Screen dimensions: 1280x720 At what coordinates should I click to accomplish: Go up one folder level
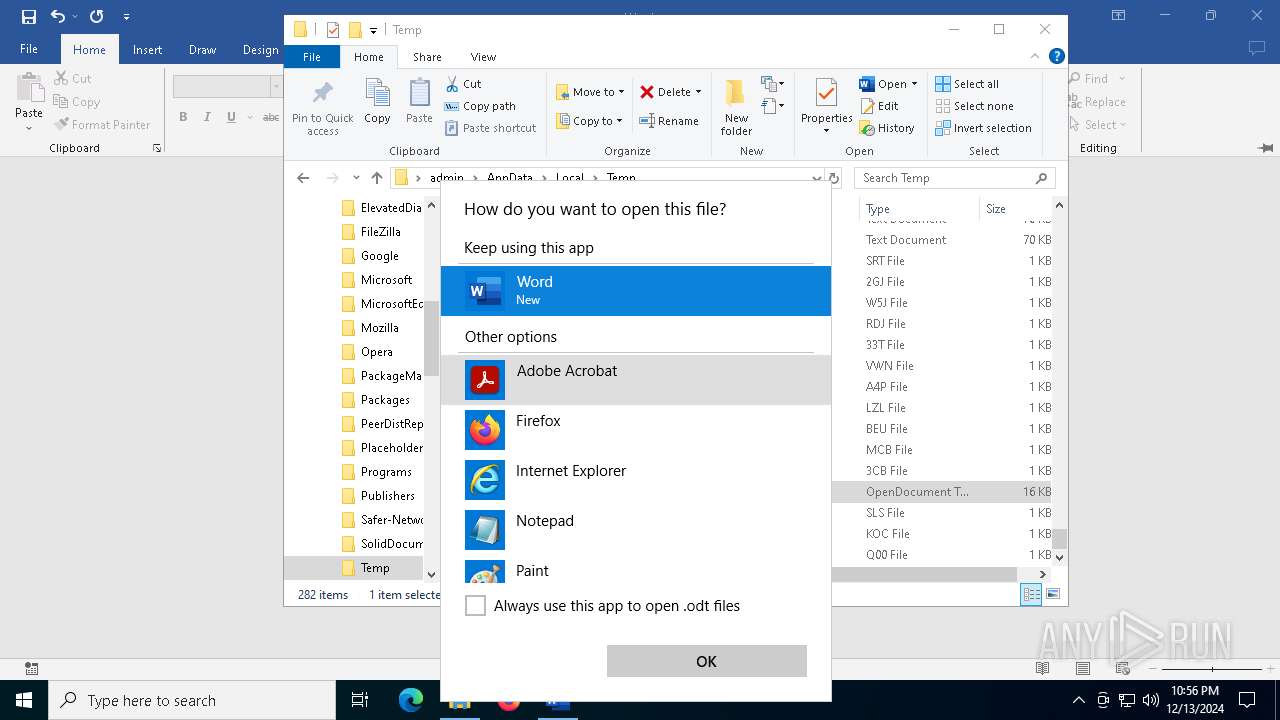click(376, 178)
